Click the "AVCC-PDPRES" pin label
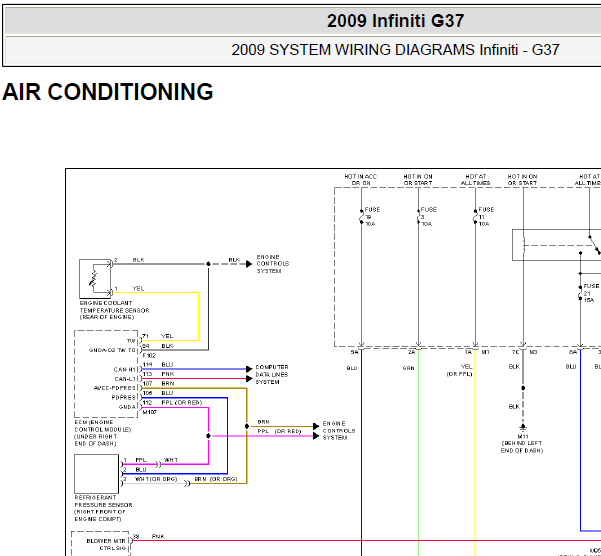 pos(115,388)
